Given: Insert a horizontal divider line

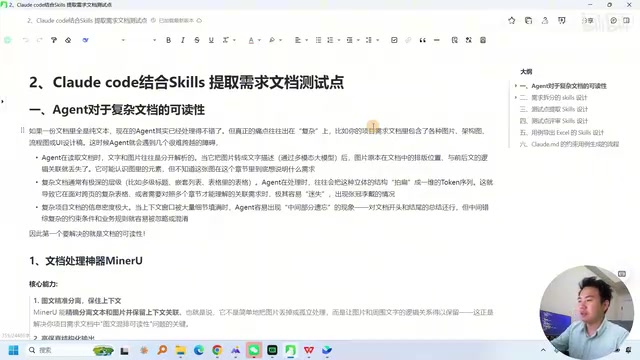Looking at the screenshot, I should click(437, 40).
